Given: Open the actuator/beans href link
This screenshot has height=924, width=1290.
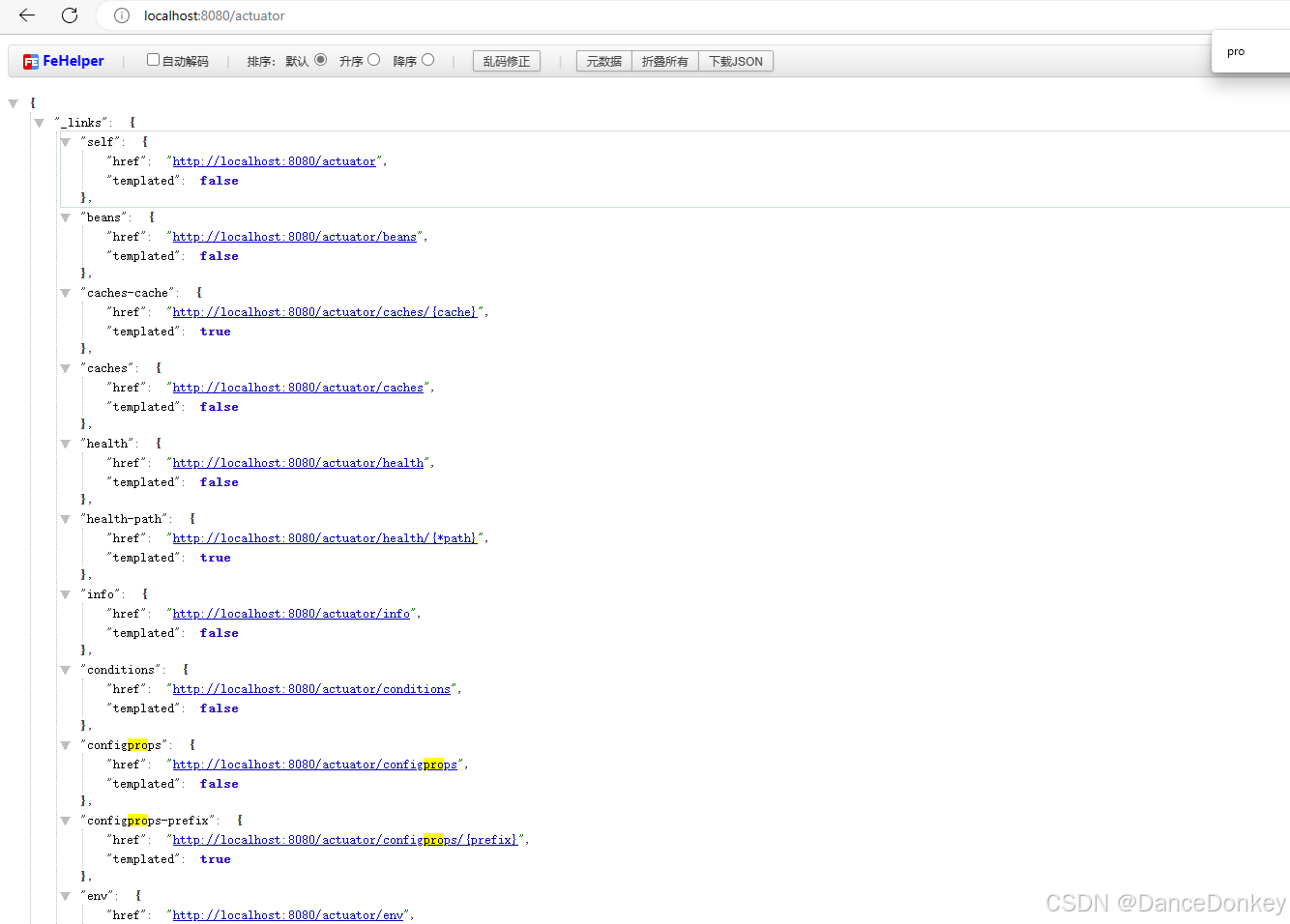Looking at the screenshot, I should click(295, 237).
